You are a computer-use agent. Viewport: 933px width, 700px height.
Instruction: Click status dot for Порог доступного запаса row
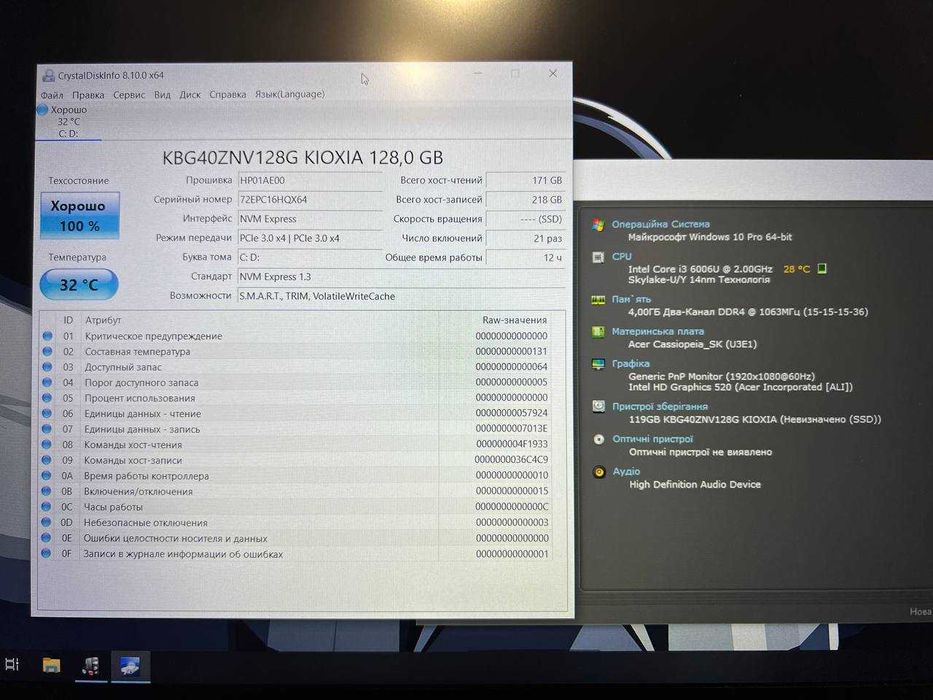(48, 382)
